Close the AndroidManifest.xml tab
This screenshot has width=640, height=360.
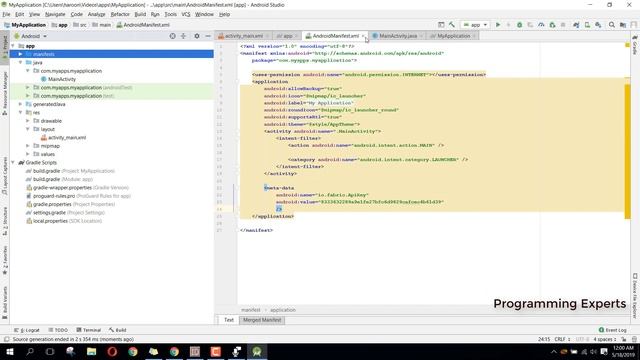click(363, 36)
